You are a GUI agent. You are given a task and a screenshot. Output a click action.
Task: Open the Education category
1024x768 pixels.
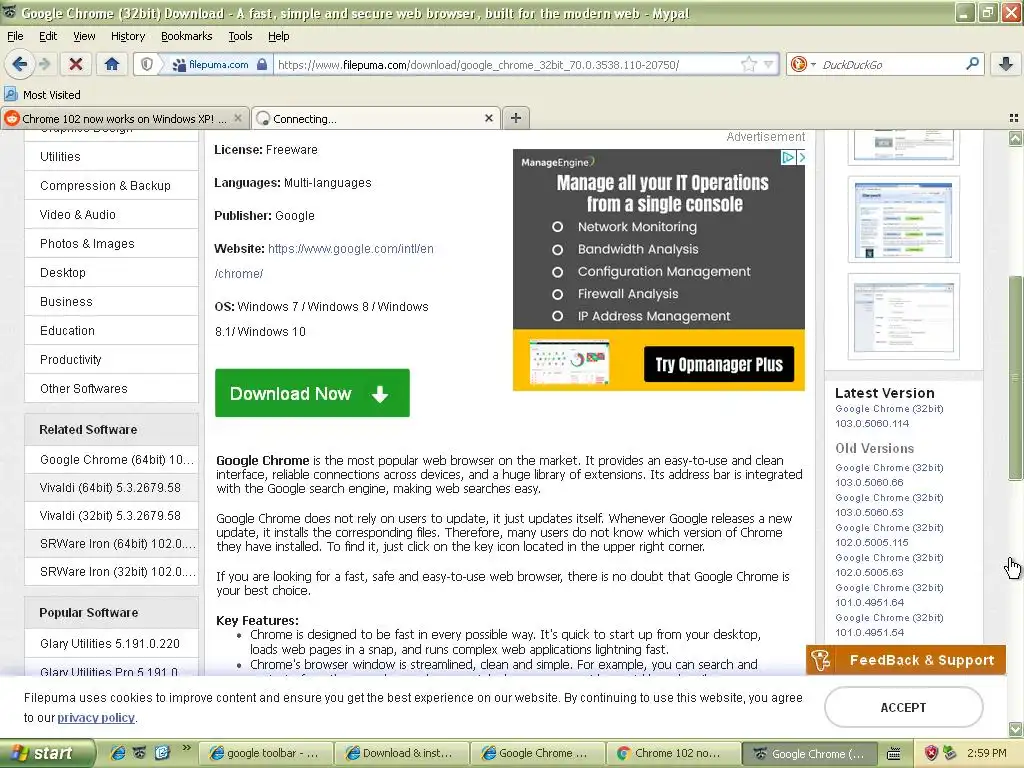[x=111, y=330]
